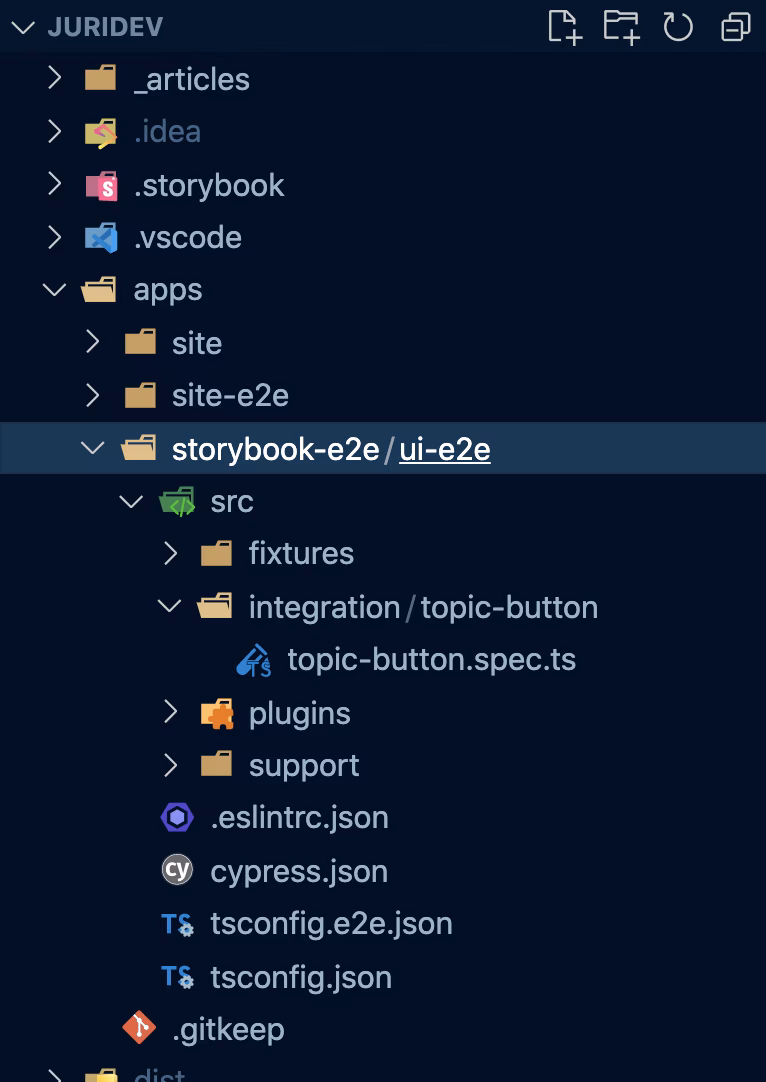Collapse all folders in explorer
The image size is (766, 1082).
(x=735, y=27)
